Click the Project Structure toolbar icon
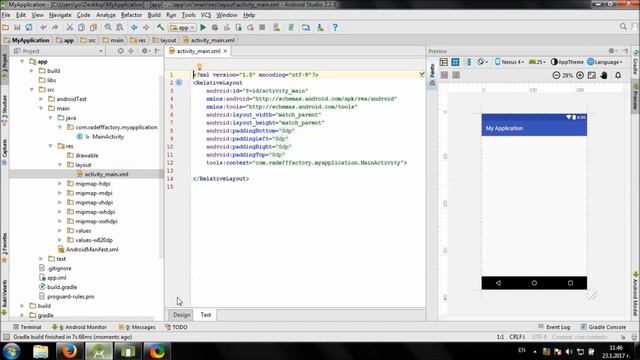 [306, 27]
